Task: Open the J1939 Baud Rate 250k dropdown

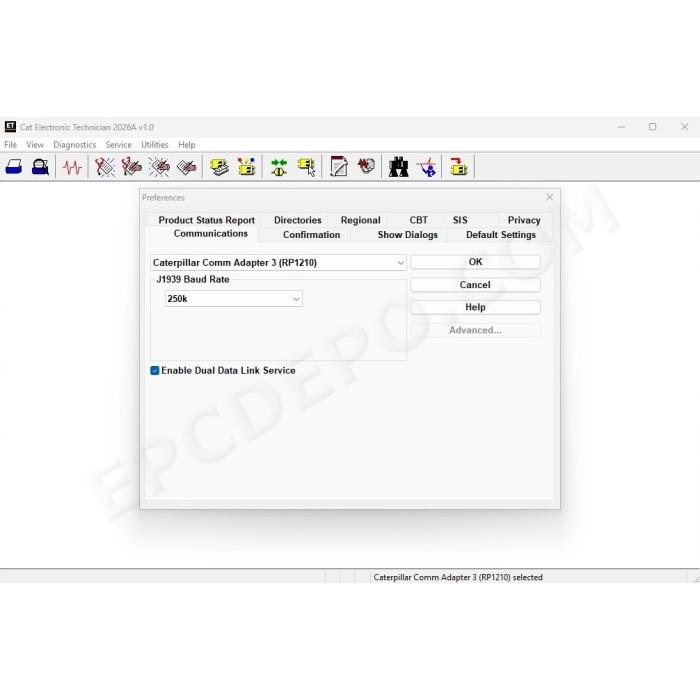Action: 233,299
